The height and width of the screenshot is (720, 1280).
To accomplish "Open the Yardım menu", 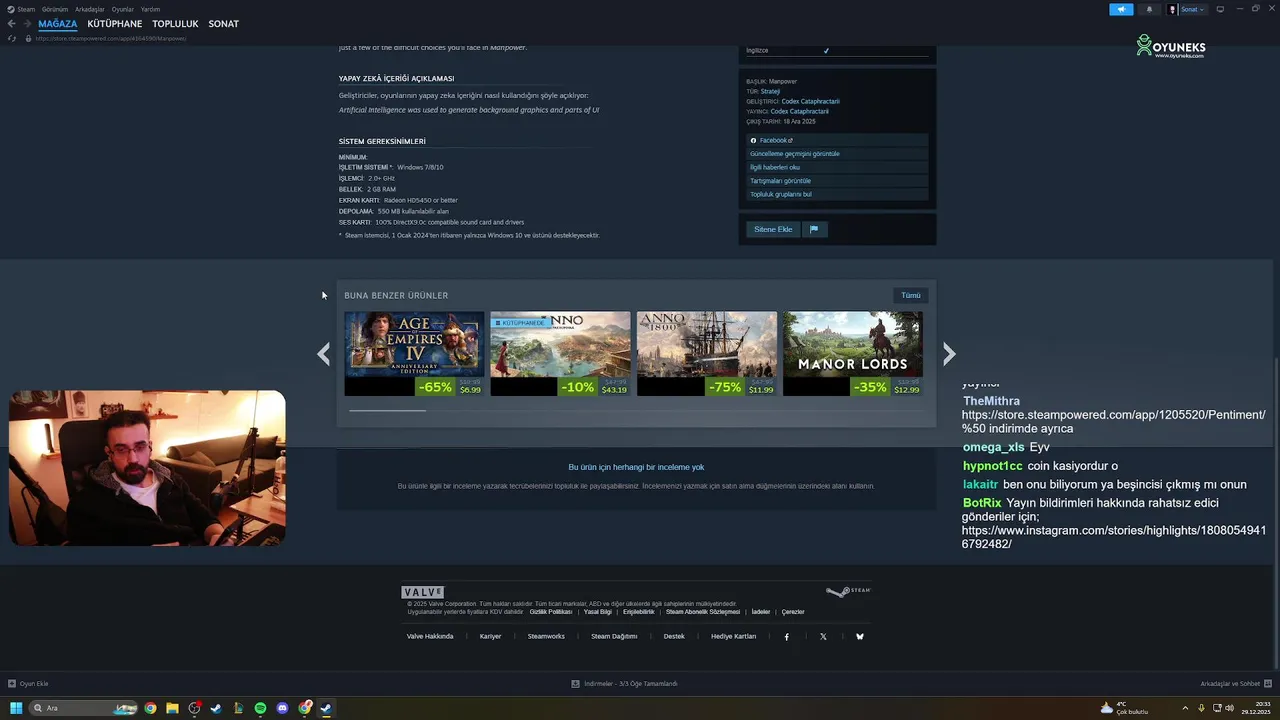I will (x=150, y=9).
